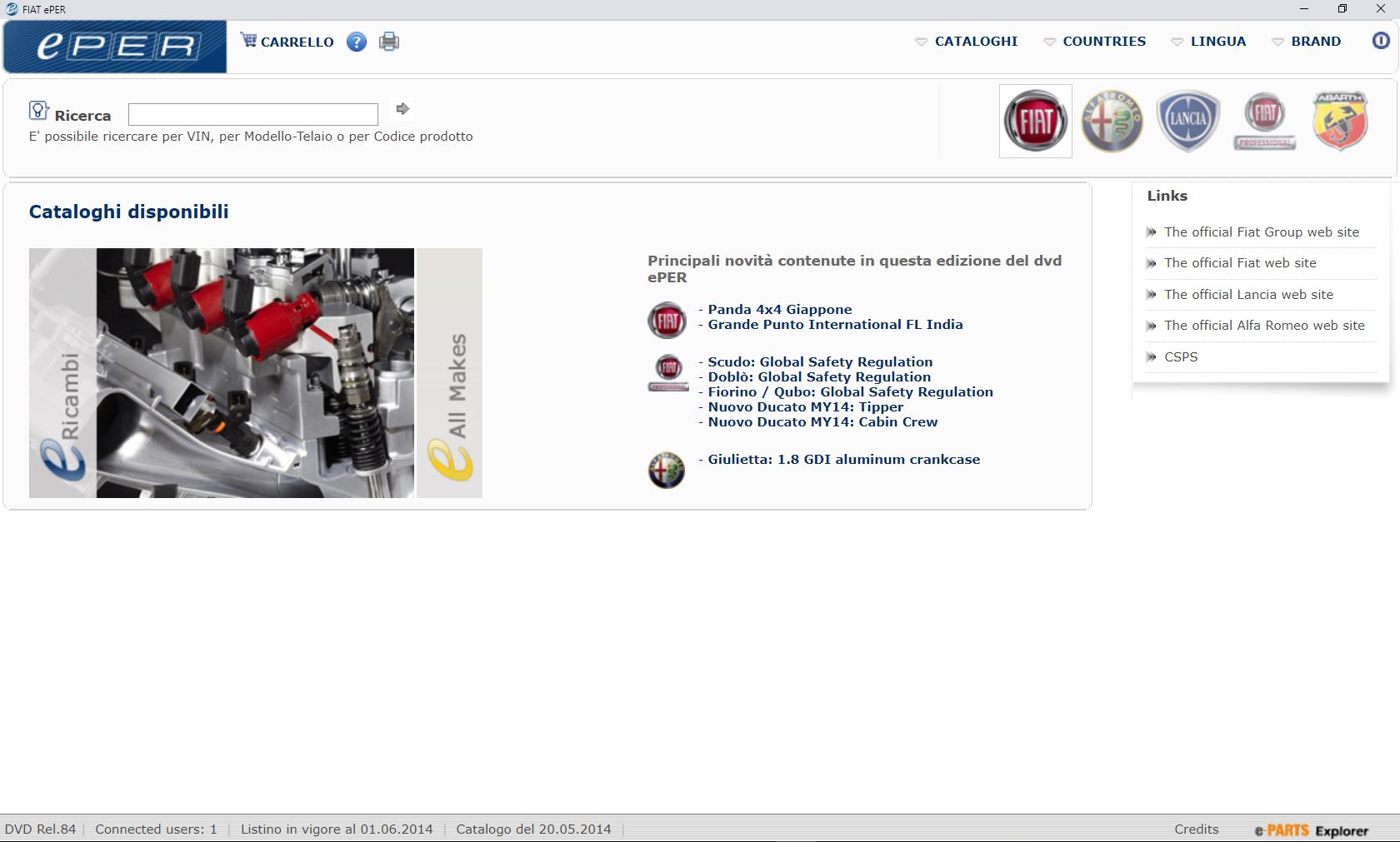This screenshot has height=842, width=1400.
Task: Click Listino in vigore al 01.06.2014 entry
Action: [x=337, y=830]
